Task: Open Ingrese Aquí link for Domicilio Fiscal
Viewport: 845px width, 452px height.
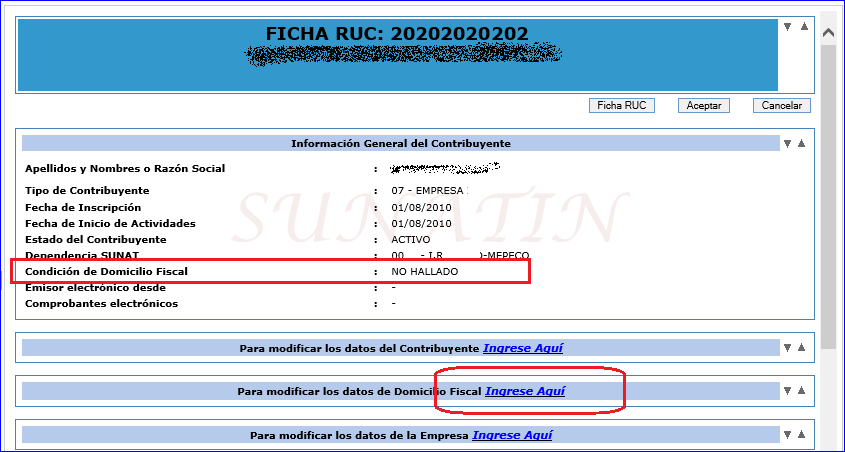Action: [x=525, y=391]
